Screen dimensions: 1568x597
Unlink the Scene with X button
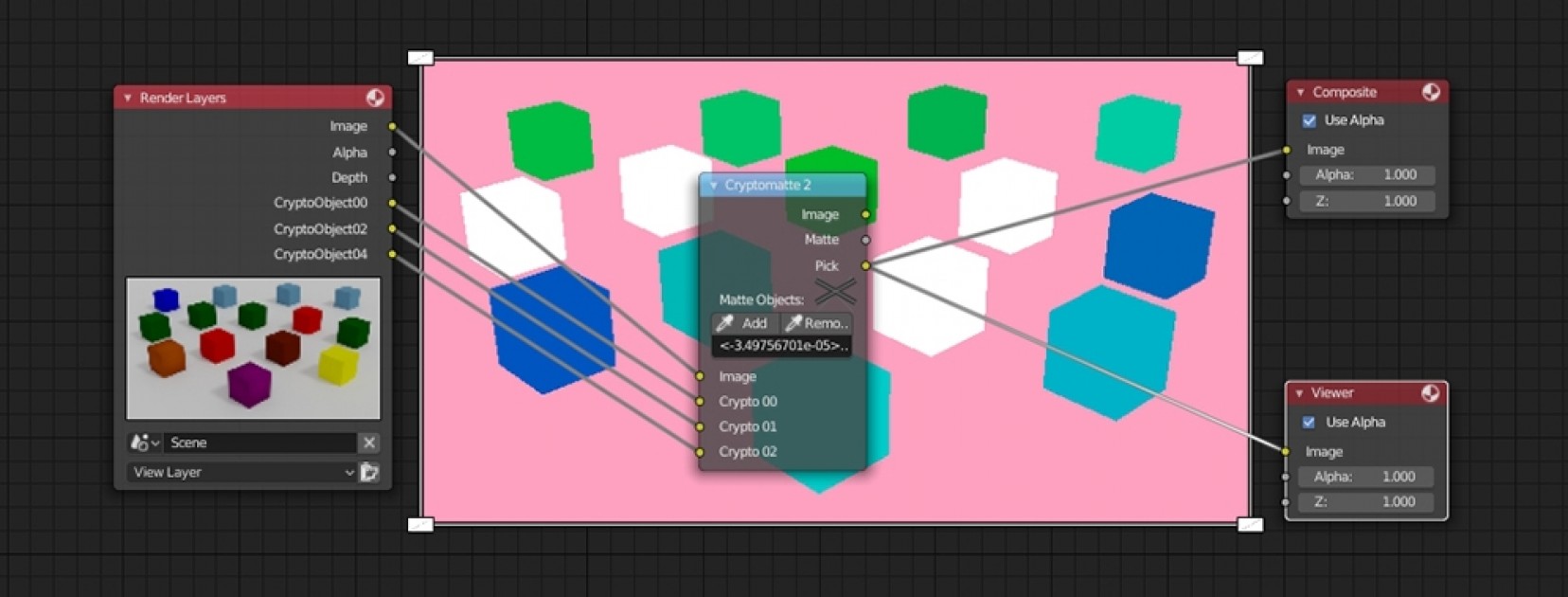pyautogui.click(x=369, y=443)
